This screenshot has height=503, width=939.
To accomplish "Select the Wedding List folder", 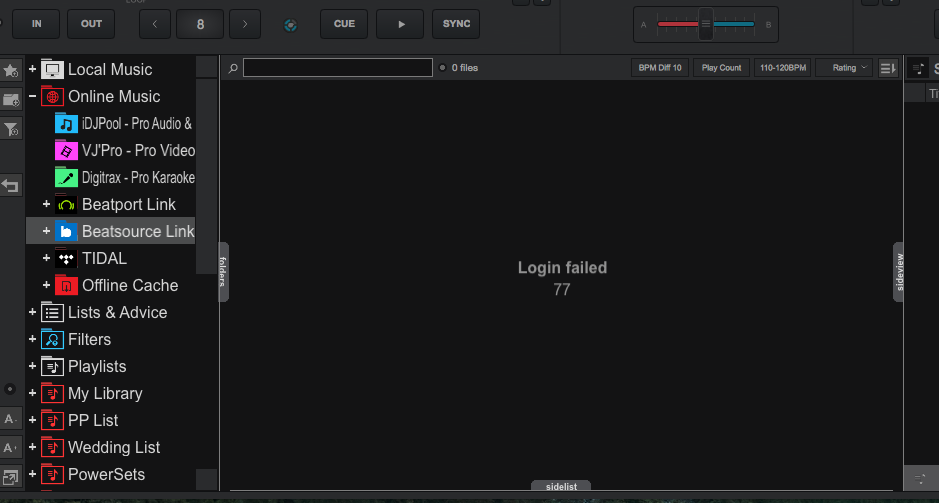I will 114,447.
